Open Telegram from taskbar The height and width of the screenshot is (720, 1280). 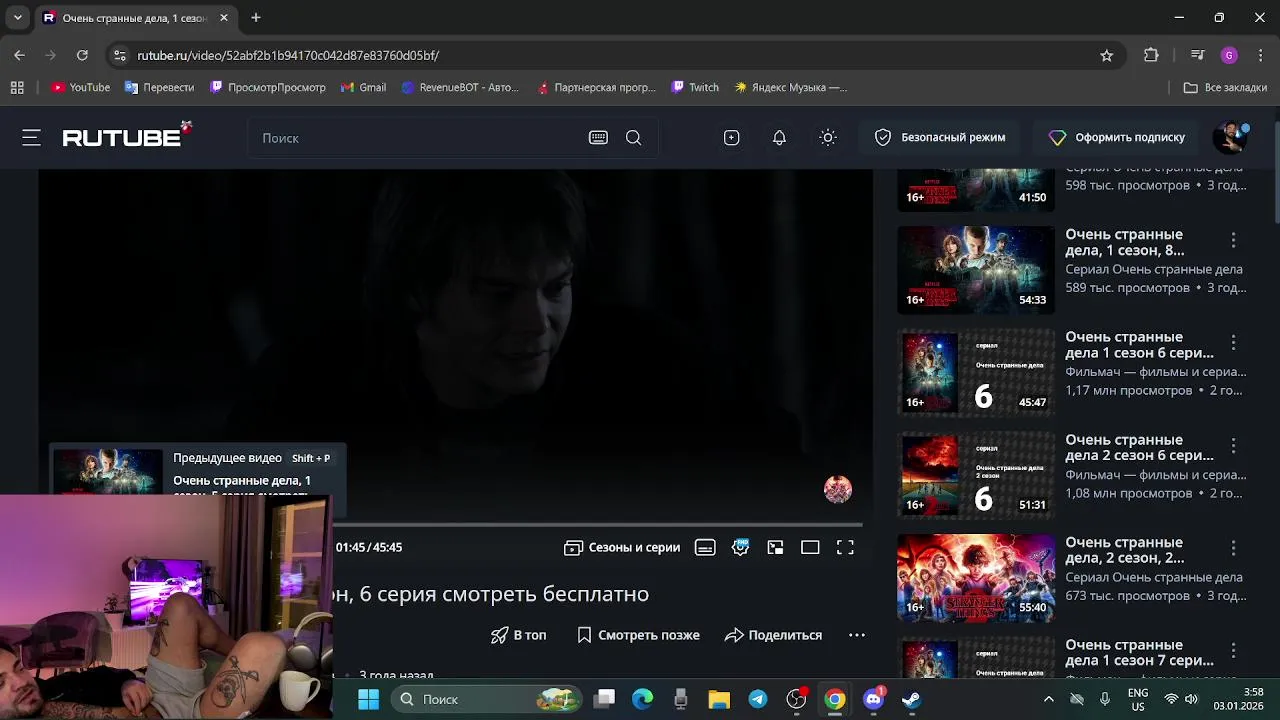click(x=757, y=699)
